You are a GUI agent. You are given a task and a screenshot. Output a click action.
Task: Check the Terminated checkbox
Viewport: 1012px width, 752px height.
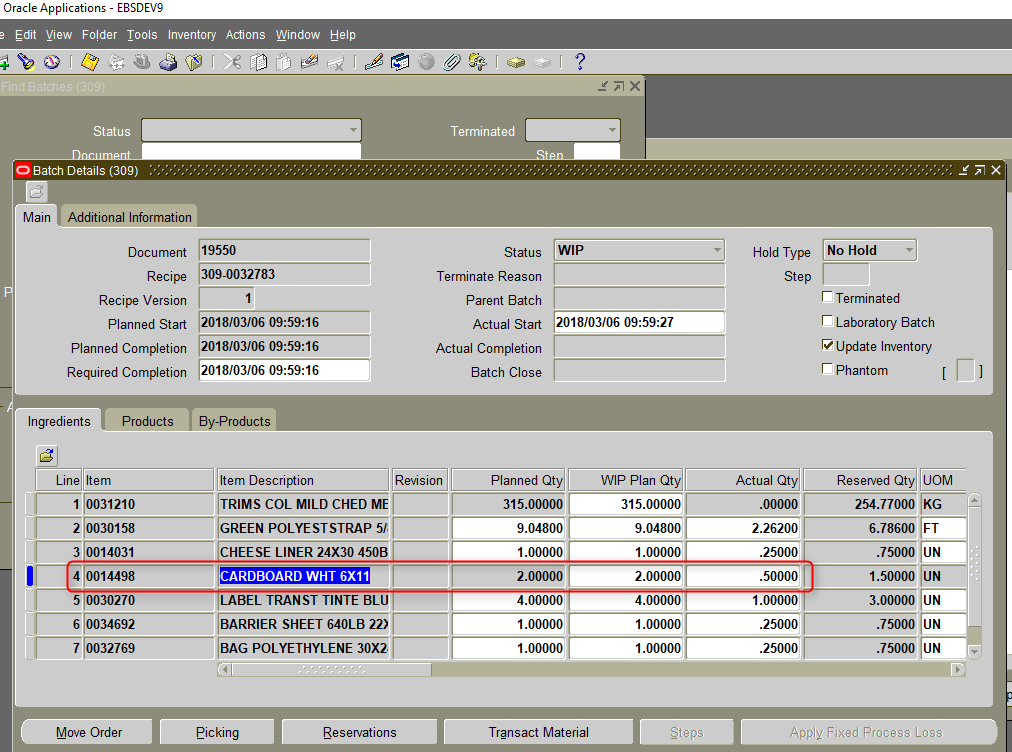(828, 298)
